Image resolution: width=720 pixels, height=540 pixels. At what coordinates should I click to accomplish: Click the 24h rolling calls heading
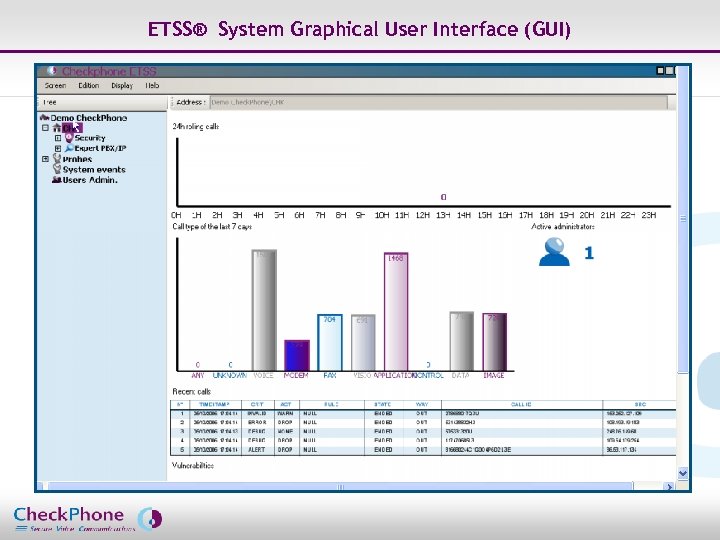click(196, 126)
